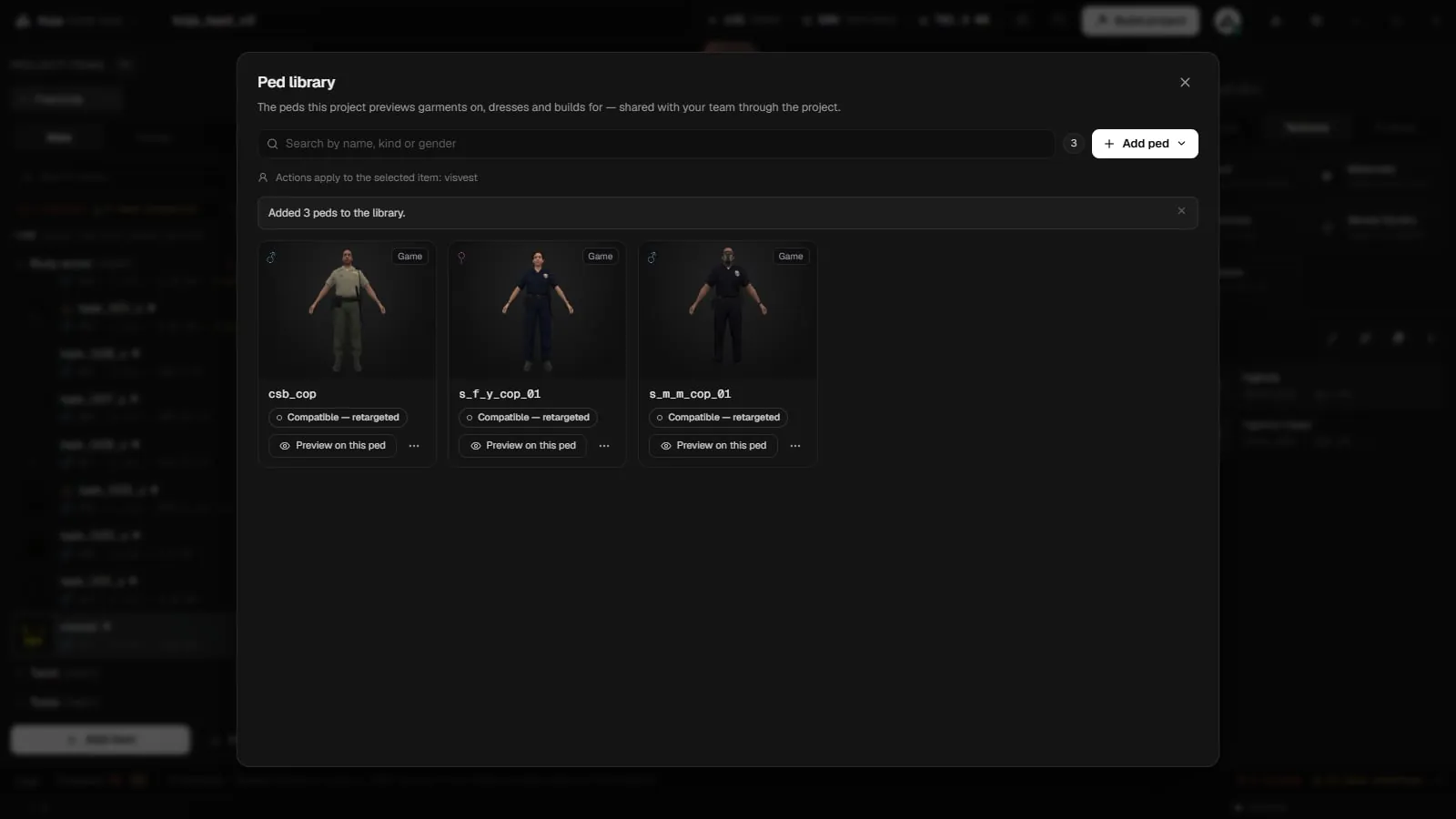
Task: Focus the Search by name, kind or gender field
Action: coord(656,144)
